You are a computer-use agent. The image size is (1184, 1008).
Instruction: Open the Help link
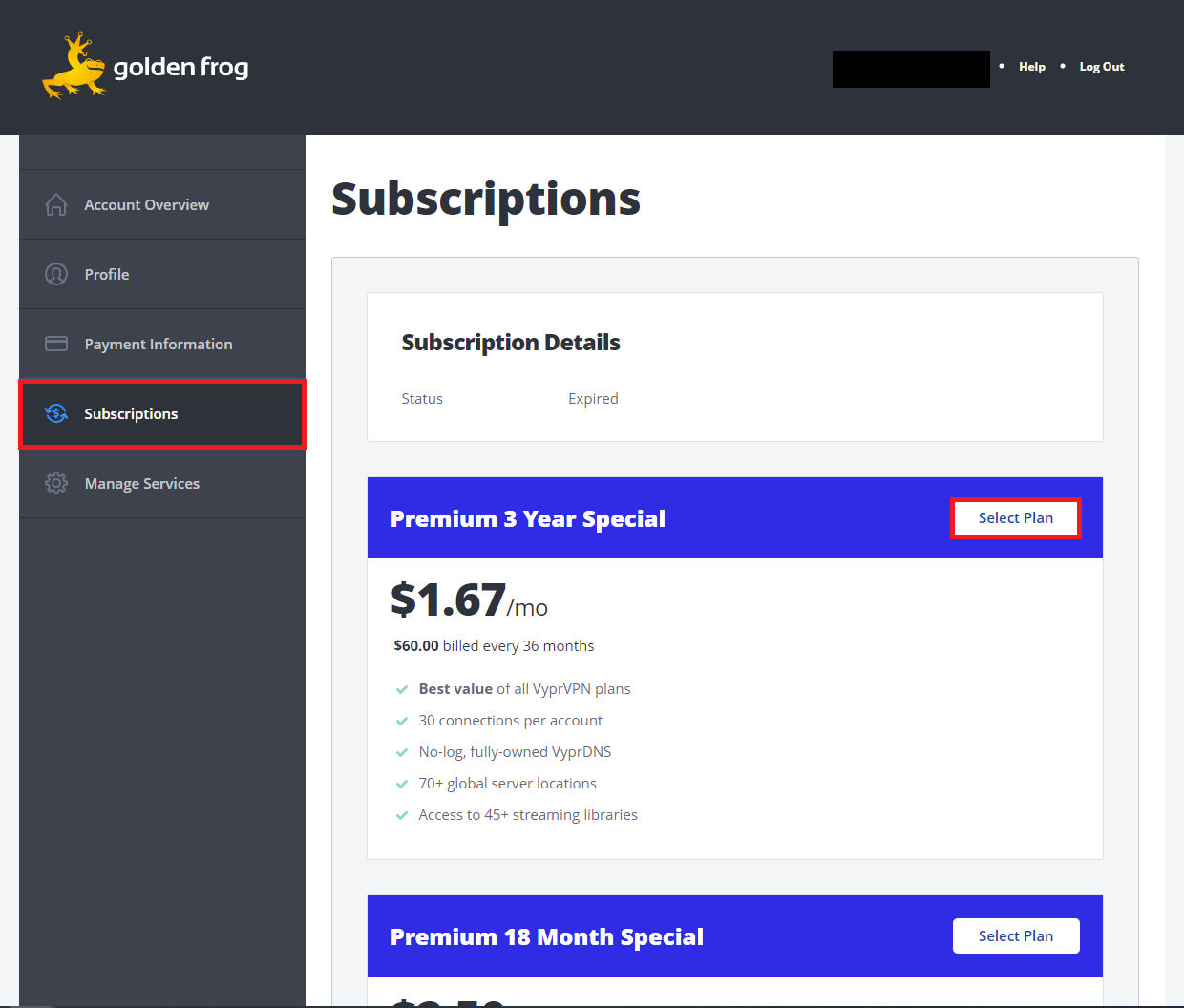[1032, 66]
